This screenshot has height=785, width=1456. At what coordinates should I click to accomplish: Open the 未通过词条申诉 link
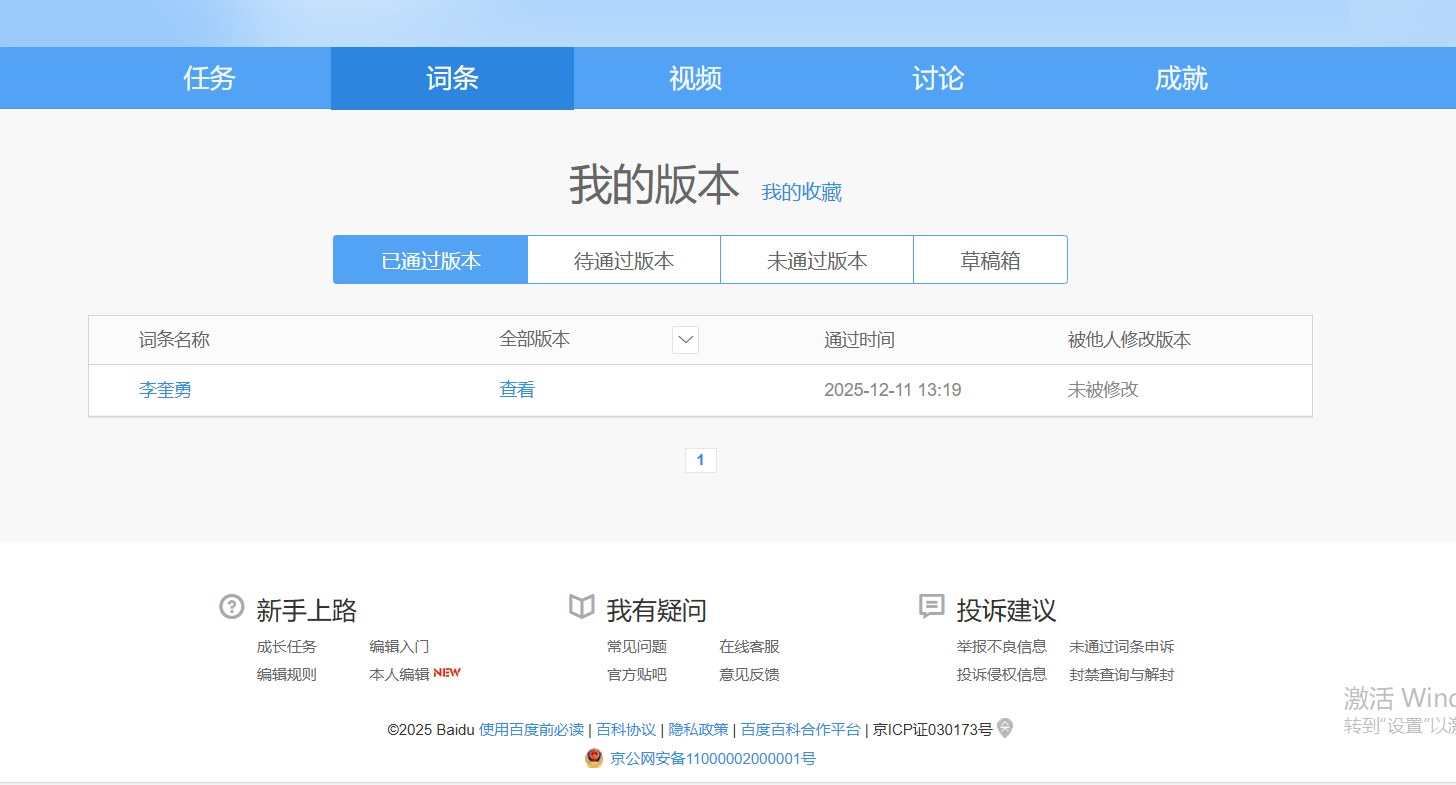[1121, 647]
